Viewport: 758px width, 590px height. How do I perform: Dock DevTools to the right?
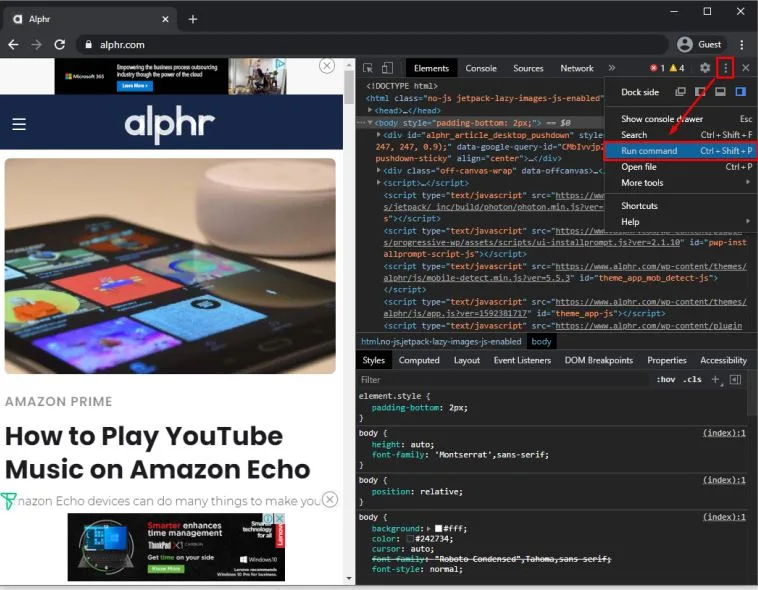pos(741,92)
